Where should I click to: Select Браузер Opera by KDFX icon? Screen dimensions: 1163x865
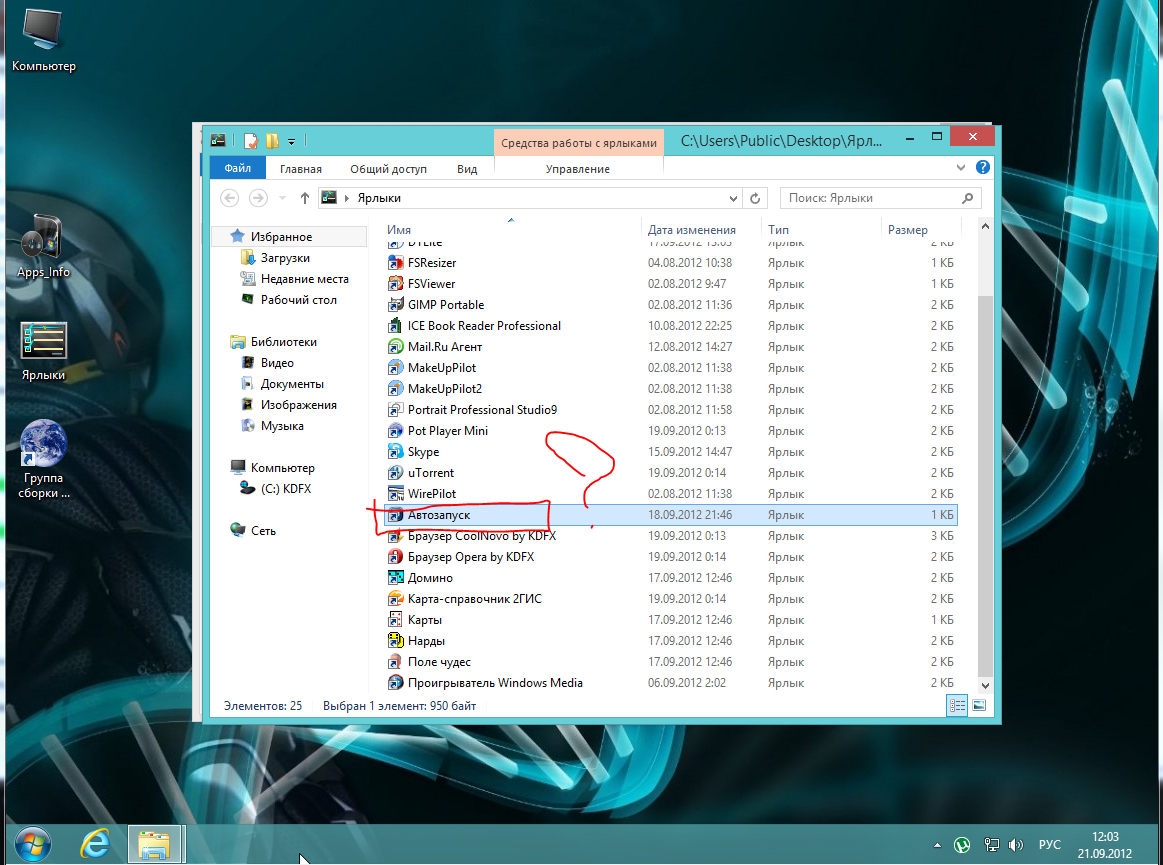pos(396,556)
